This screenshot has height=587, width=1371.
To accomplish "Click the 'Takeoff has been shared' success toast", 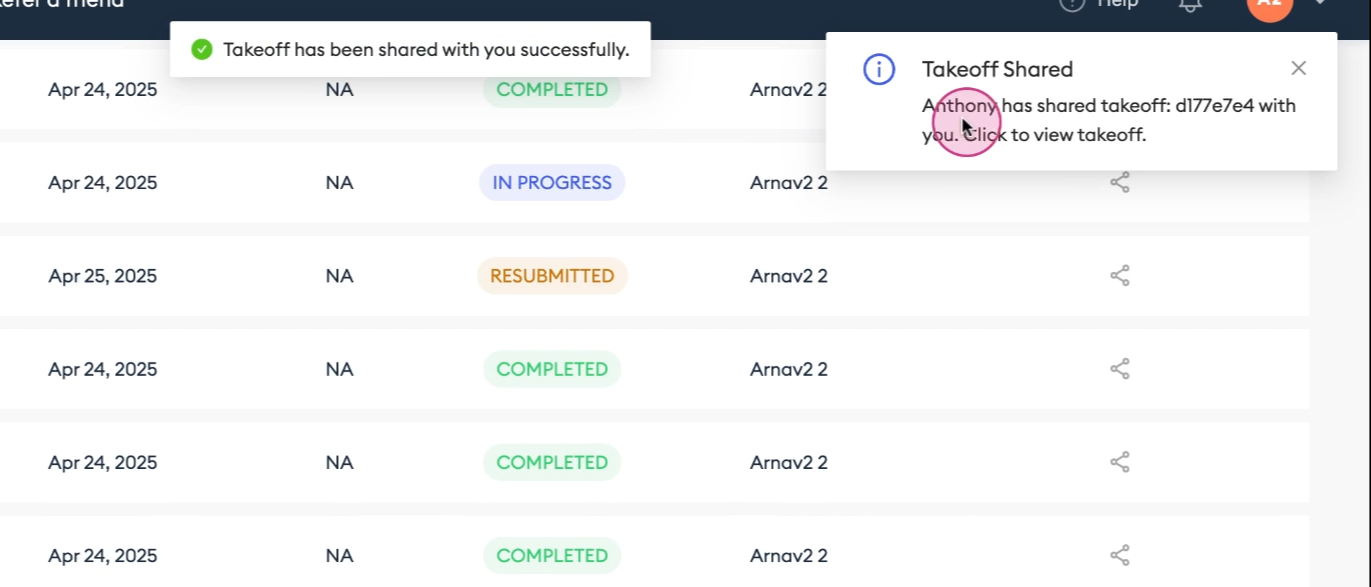I will 410,49.
